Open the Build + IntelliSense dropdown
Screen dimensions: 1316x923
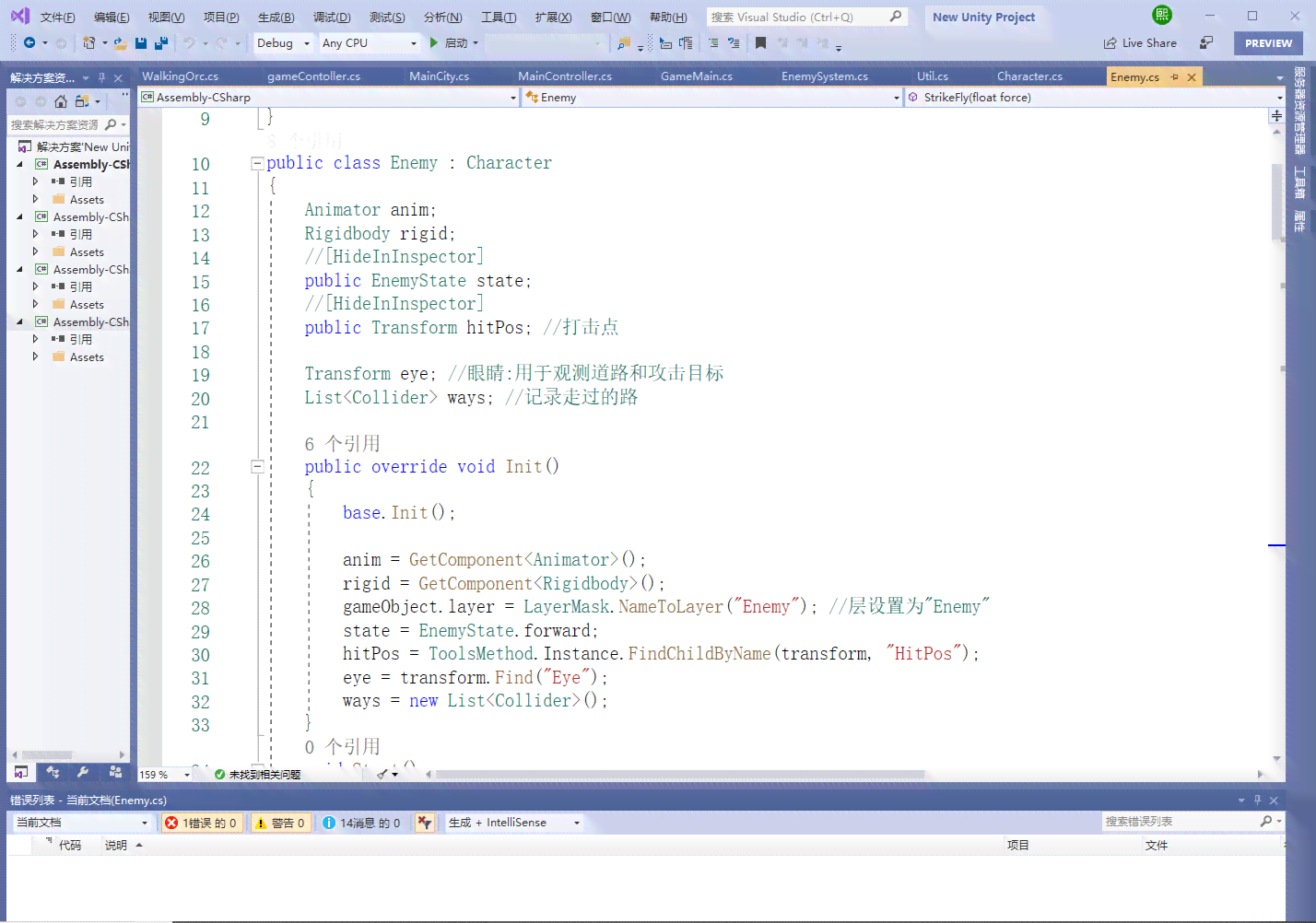click(514, 823)
